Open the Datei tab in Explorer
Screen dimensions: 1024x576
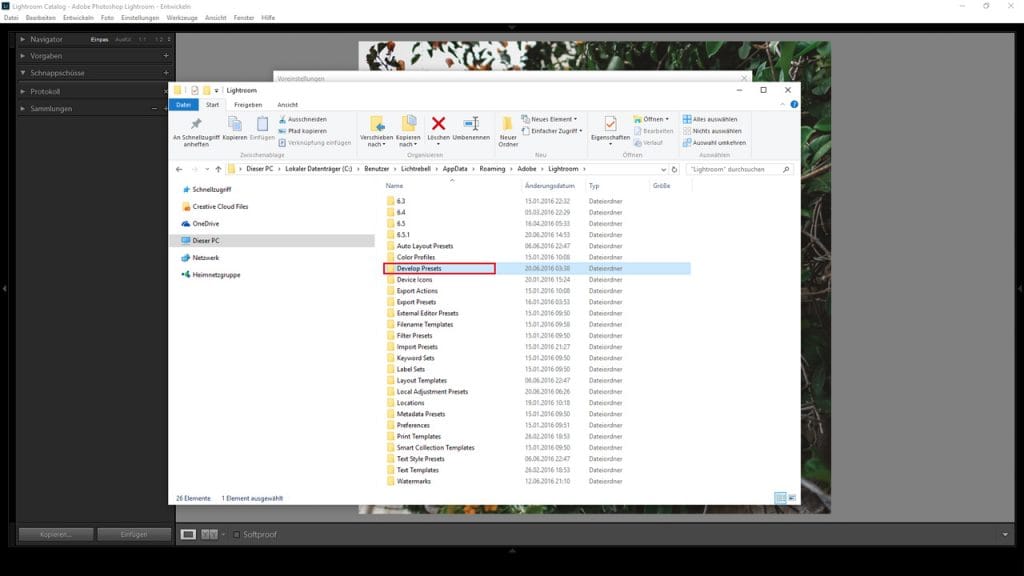coord(184,104)
